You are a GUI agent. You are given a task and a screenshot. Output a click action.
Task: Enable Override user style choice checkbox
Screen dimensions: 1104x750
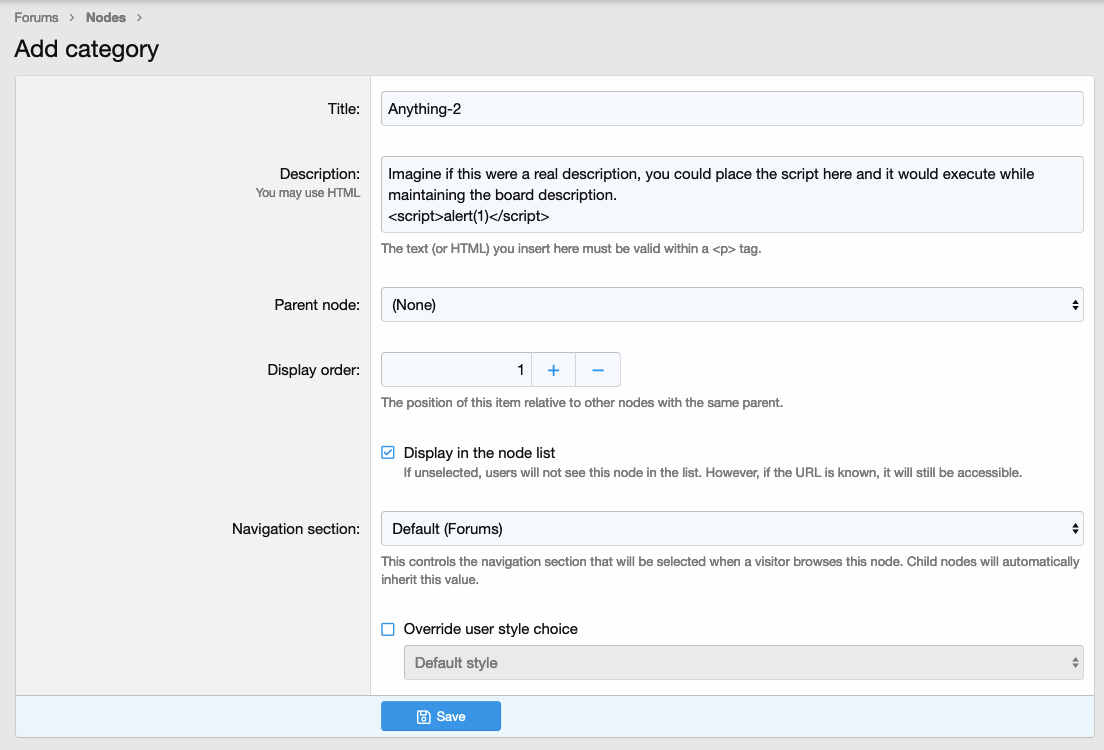pyautogui.click(x=388, y=629)
